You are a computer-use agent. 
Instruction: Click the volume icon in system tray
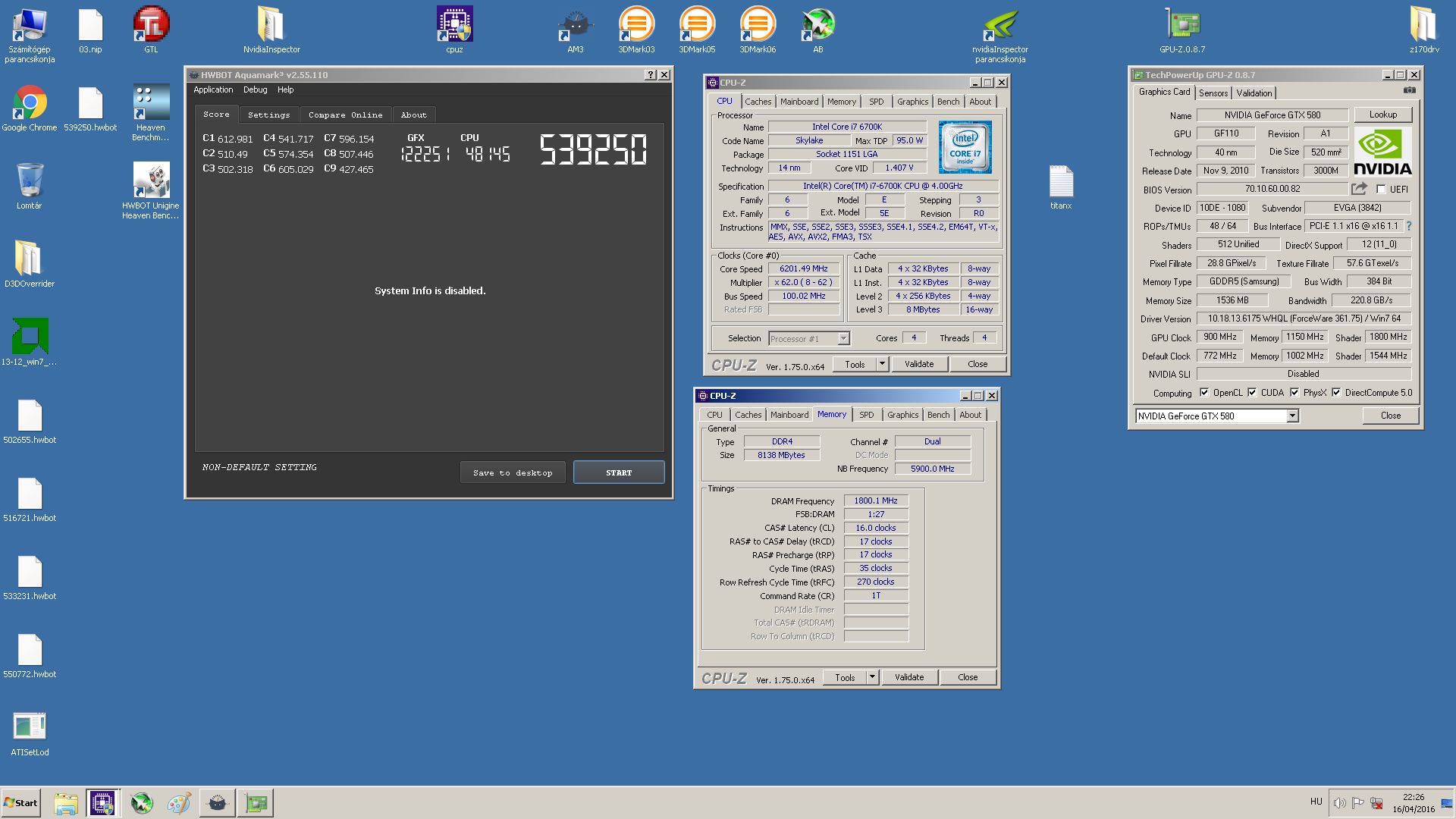(1339, 803)
